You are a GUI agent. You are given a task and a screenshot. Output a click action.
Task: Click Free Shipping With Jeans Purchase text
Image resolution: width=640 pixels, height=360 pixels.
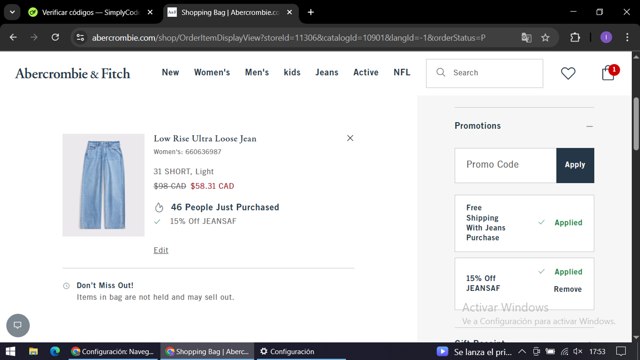pyautogui.click(x=486, y=222)
